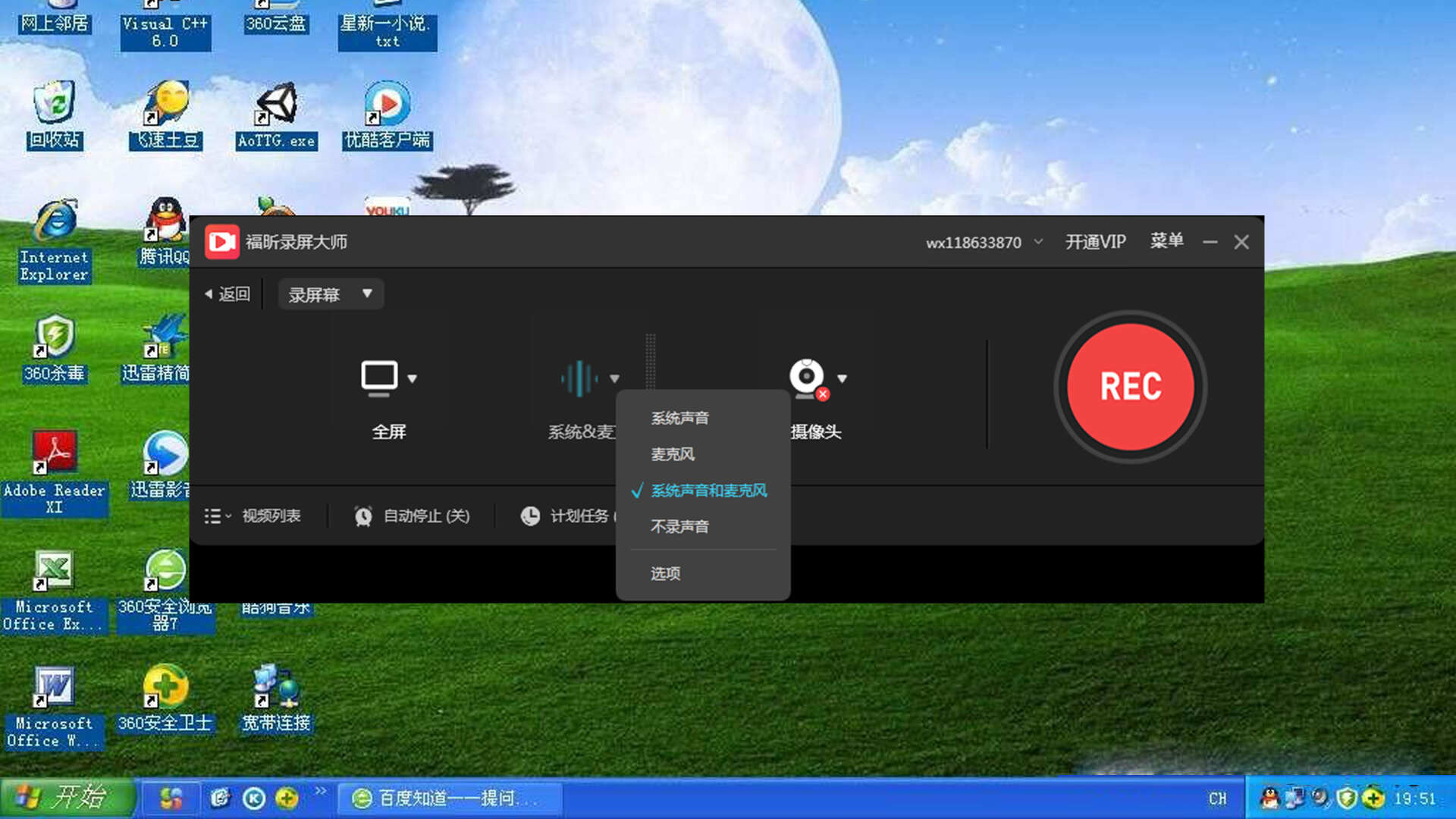This screenshot has height=819, width=1456.
Task: Open 选项 from the audio menu
Action: (x=665, y=573)
